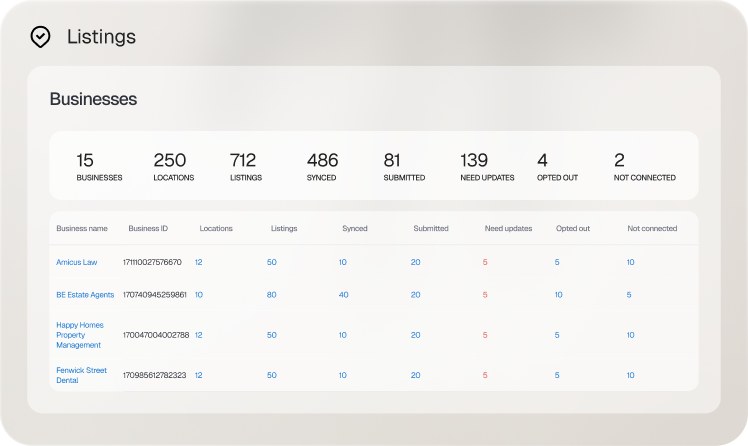Click the Amicus Law business ID 171110027576670
The height and width of the screenshot is (446, 748).
[x=152, y=262]
